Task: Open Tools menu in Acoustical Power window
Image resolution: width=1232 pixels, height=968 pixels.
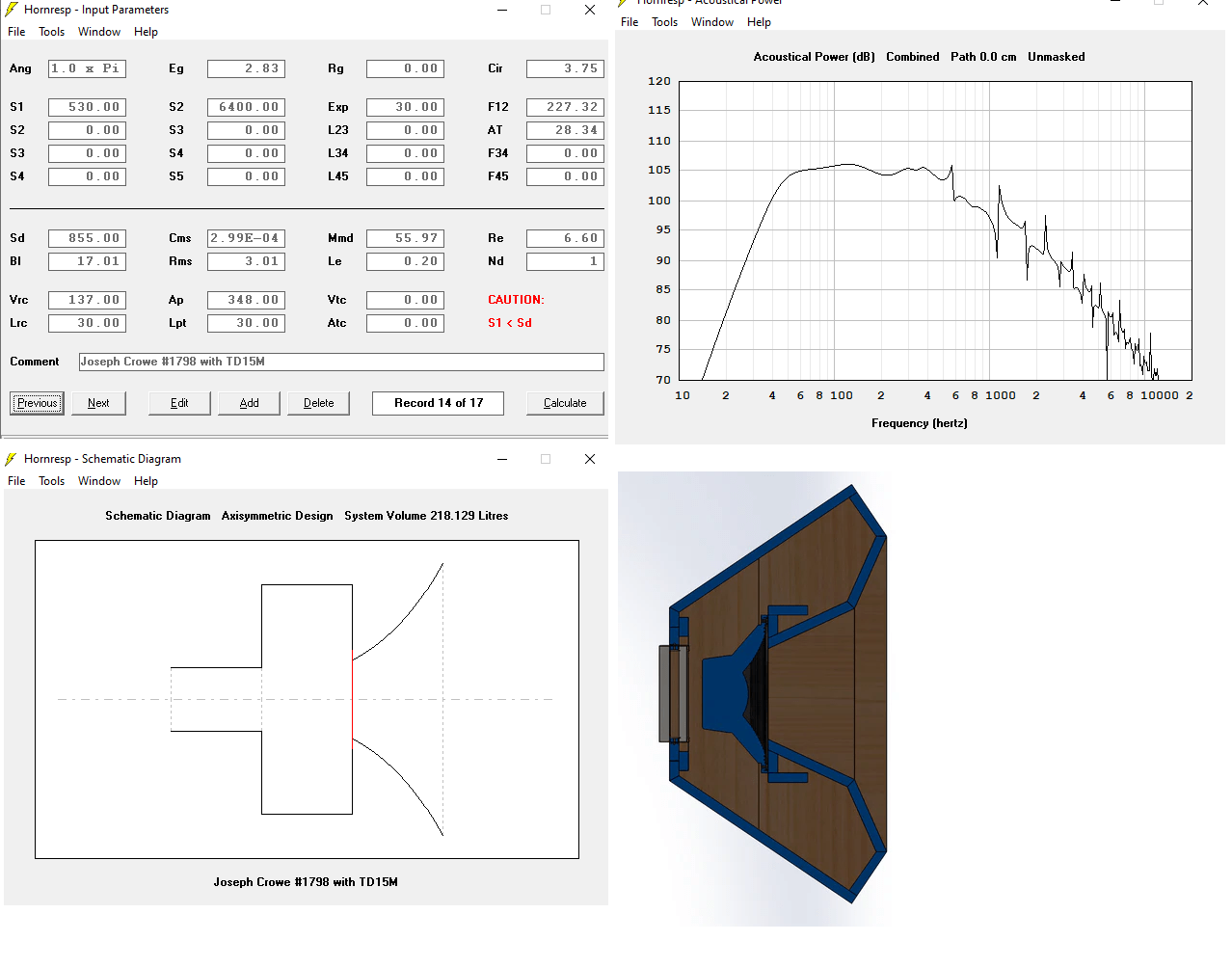Action: click(665, 22)
